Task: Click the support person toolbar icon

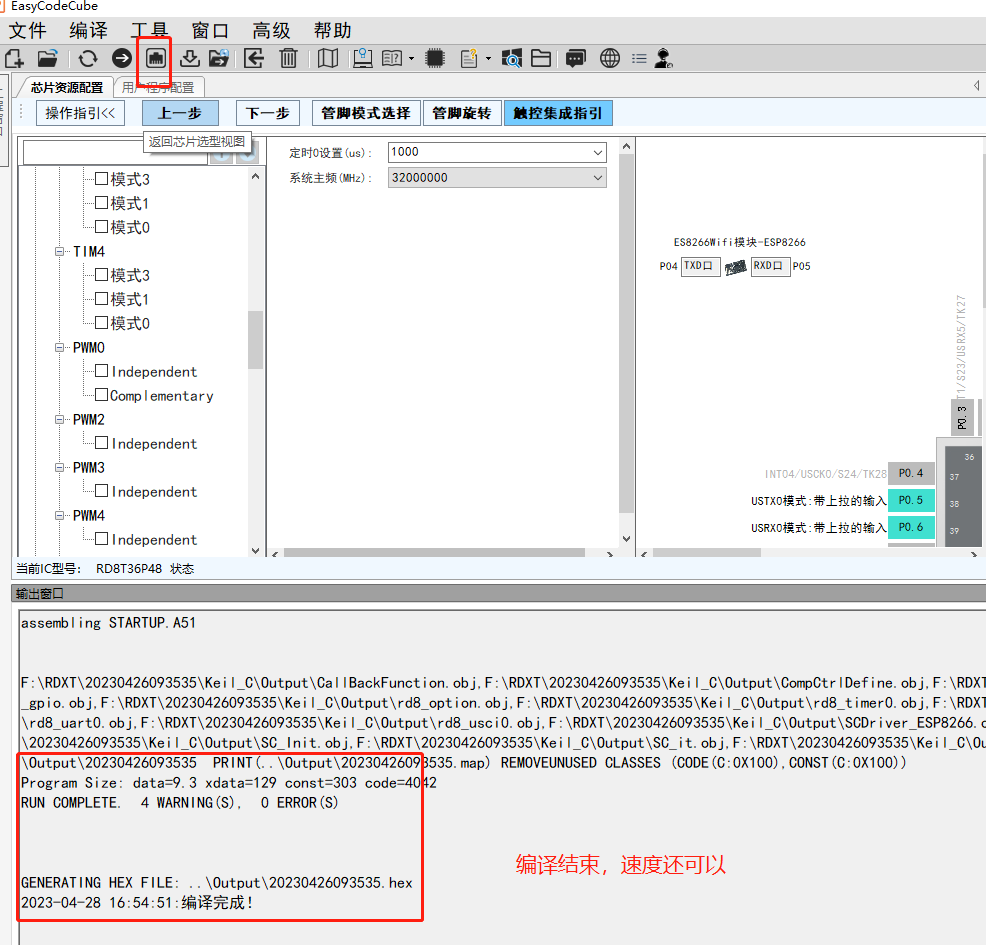Action: pos(663,58)
